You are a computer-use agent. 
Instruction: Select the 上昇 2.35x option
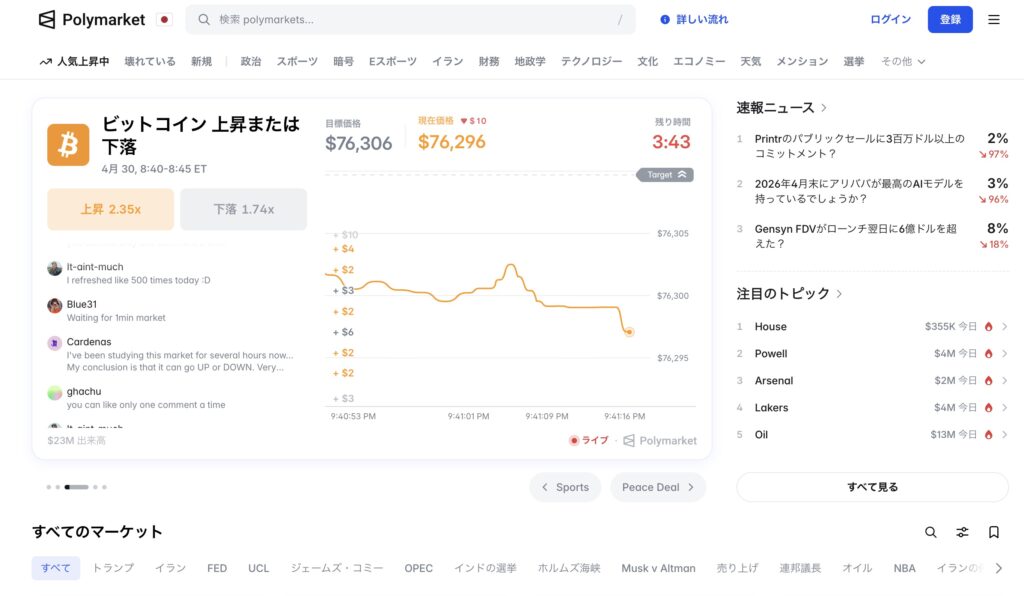[110, 209]
